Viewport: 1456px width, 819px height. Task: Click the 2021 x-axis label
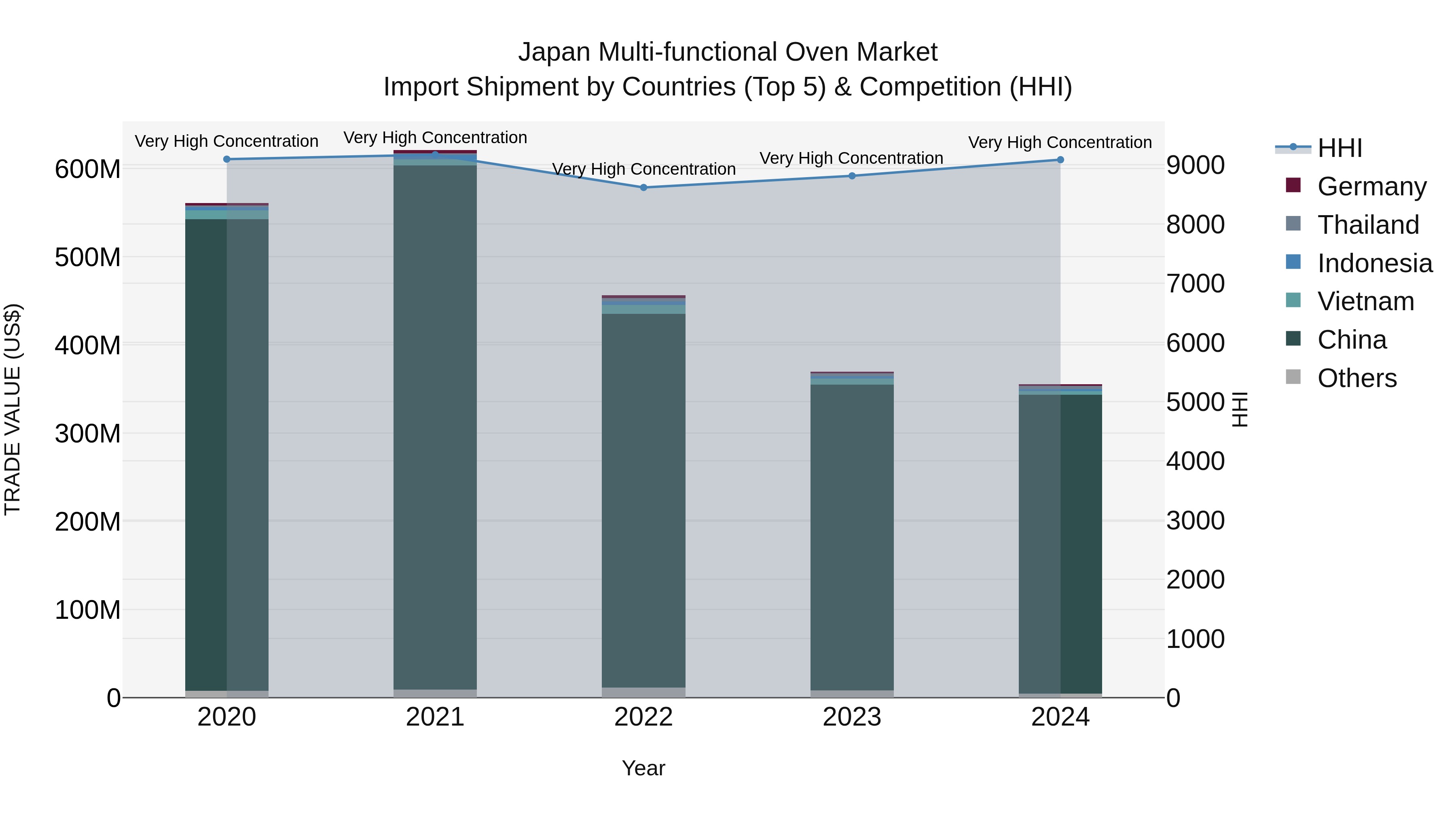(435, 717)
